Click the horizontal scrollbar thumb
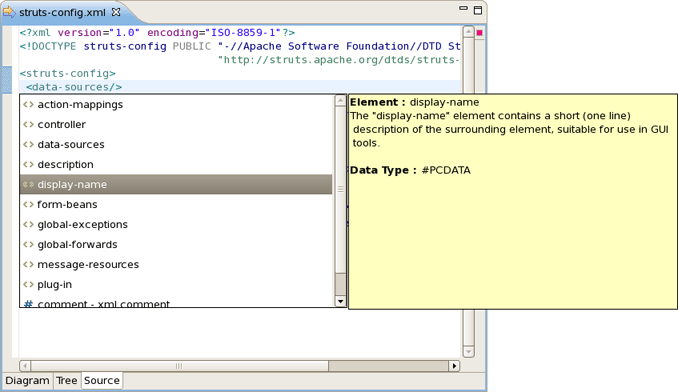Screen dimensions: 678x392 coord(179,366)
